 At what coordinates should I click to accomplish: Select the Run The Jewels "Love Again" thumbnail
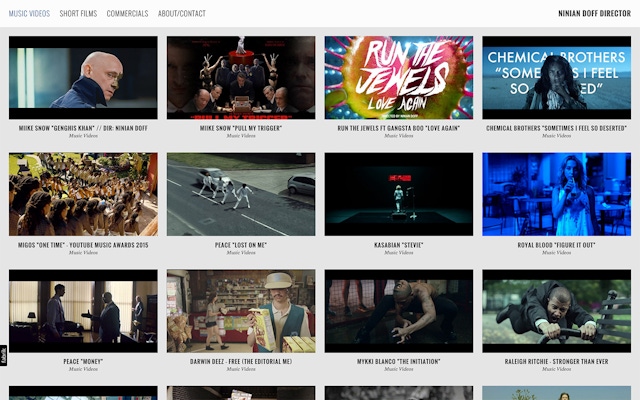[x=399, y=78]
